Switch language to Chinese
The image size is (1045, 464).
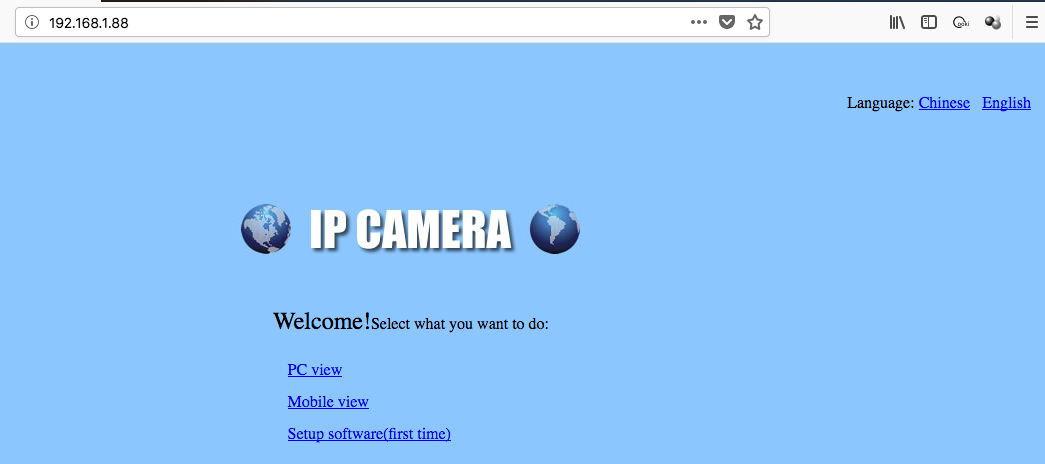pos(944,103)
